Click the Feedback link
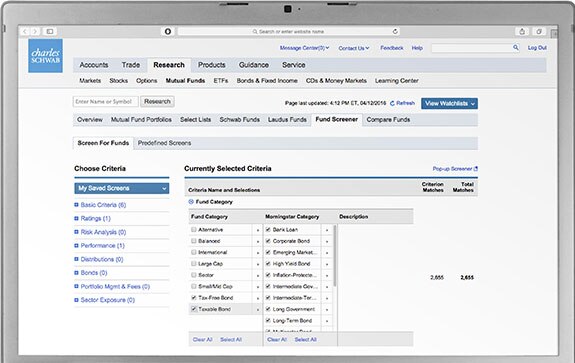This screenshot has width=575, height=363. click(x=392, y=48)
